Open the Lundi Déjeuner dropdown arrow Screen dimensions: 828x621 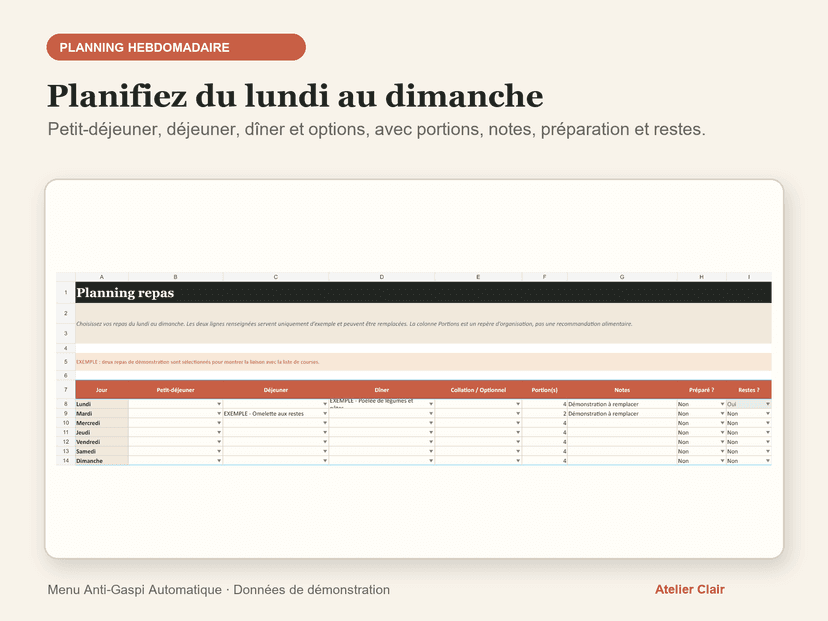[325, 404]
